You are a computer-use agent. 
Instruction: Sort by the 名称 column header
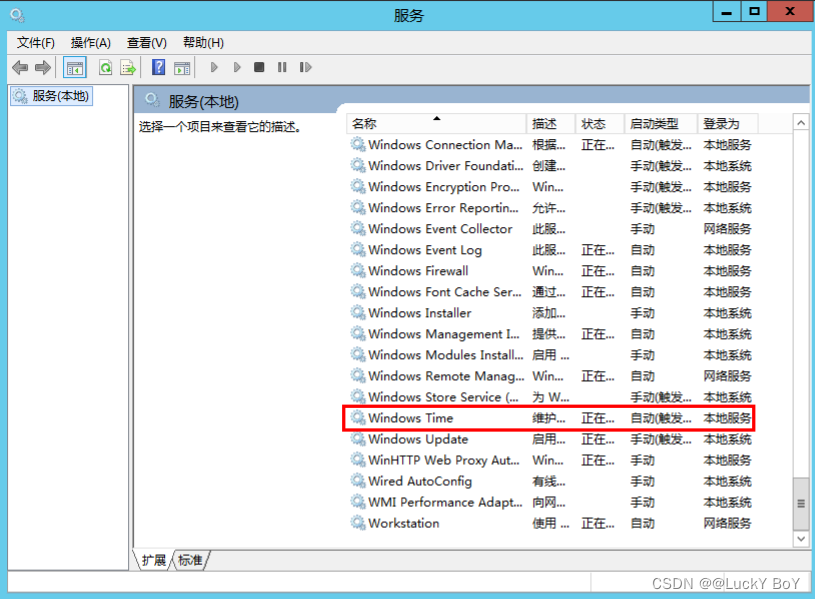coord(436,124)
